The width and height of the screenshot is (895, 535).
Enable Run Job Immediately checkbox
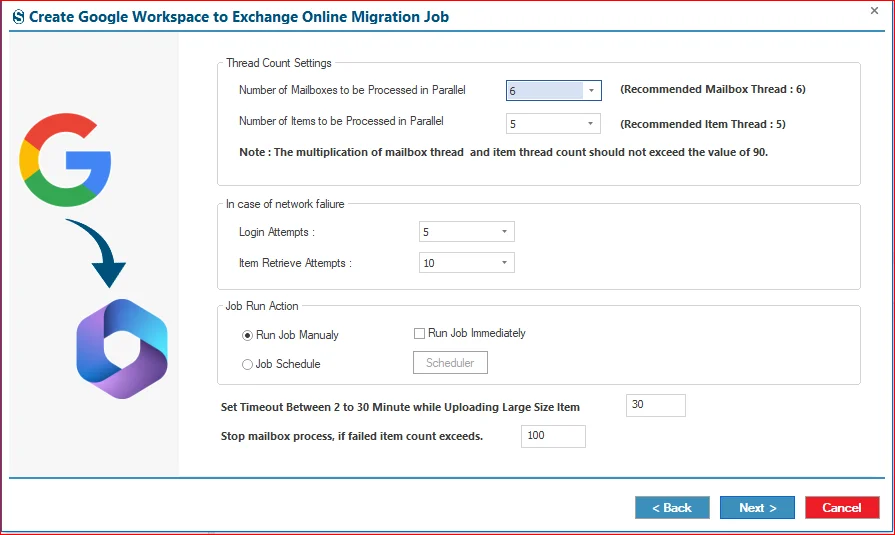[420, 333]
